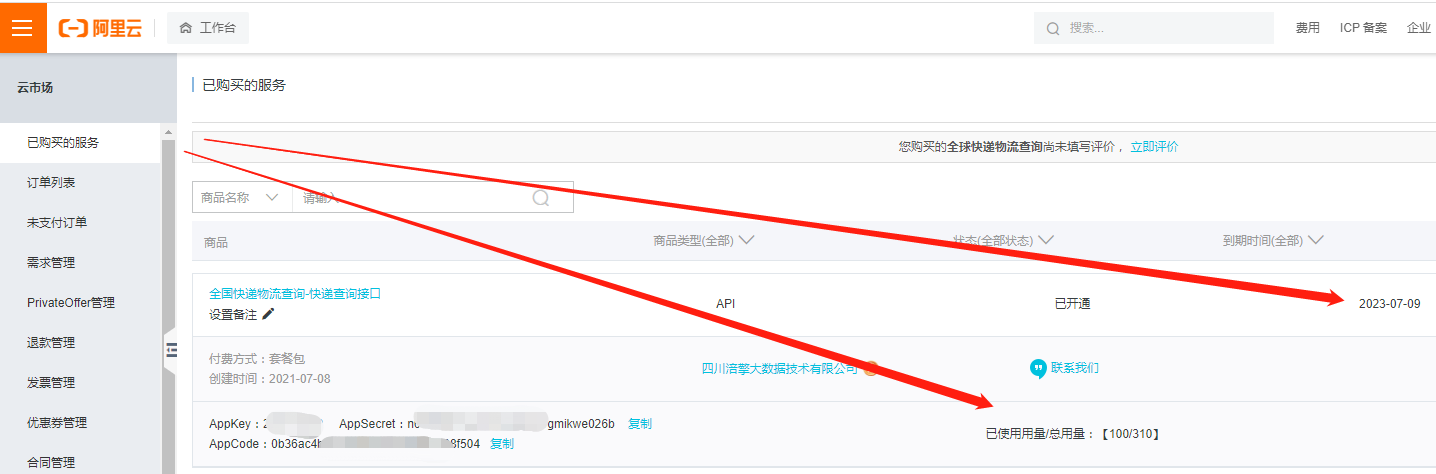Expand the 商品类型(全部) filter dropdown

coord(703,241)
